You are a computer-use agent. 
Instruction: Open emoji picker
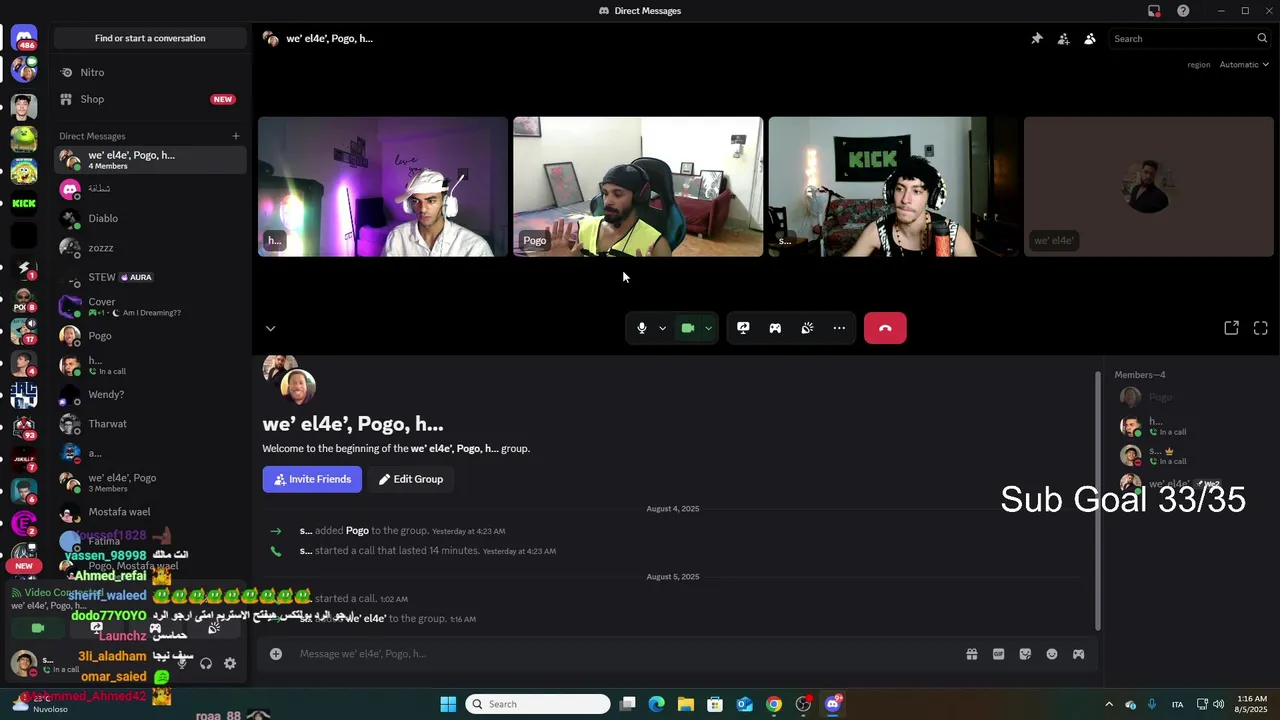1052,654
